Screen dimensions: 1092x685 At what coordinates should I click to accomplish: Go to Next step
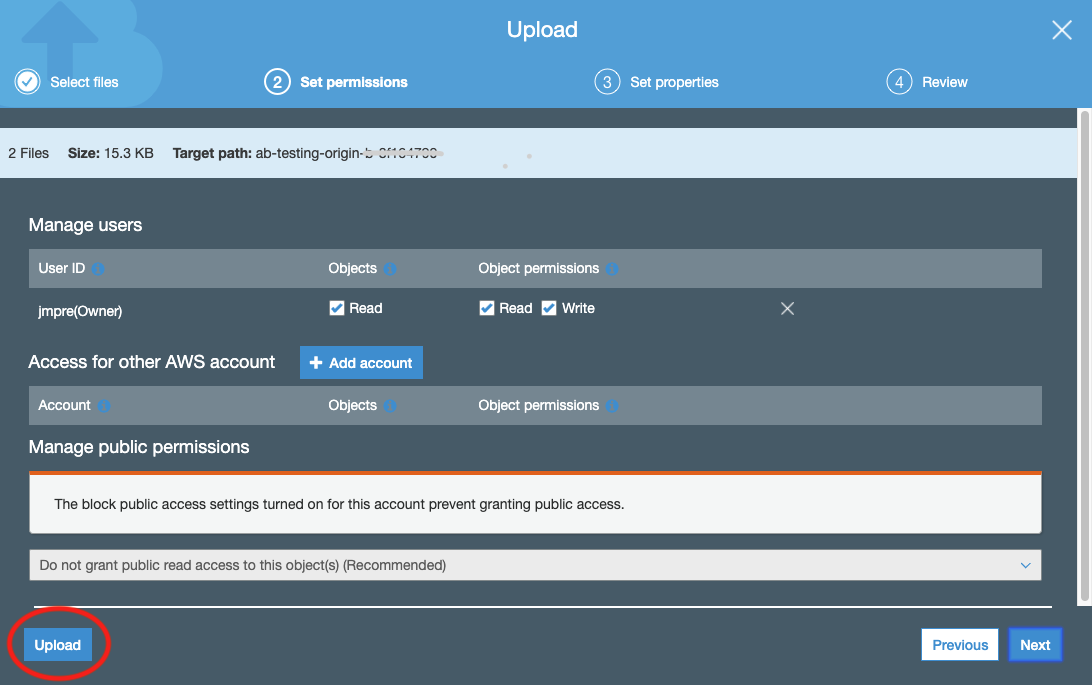tap(1035, 645)
